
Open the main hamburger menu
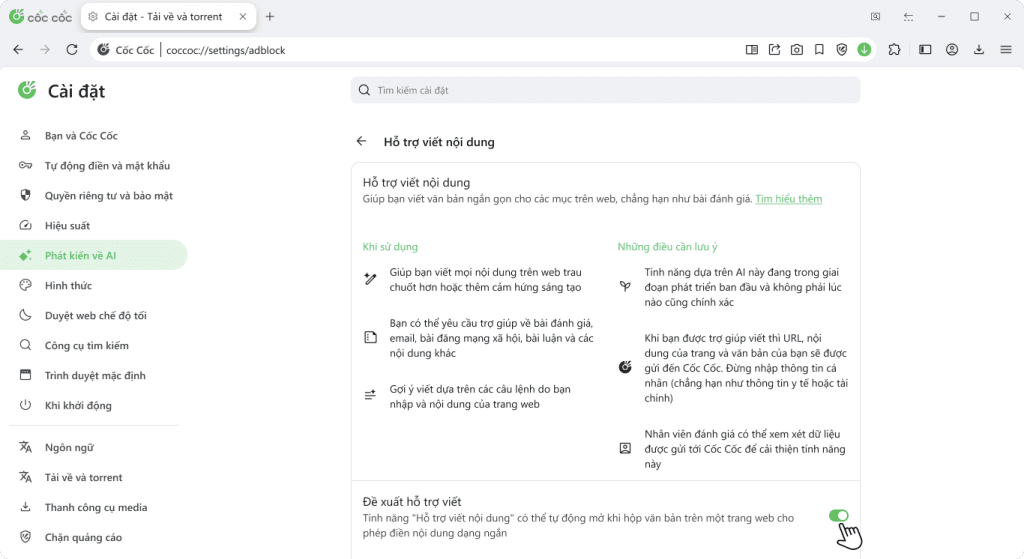[1005, 50]
